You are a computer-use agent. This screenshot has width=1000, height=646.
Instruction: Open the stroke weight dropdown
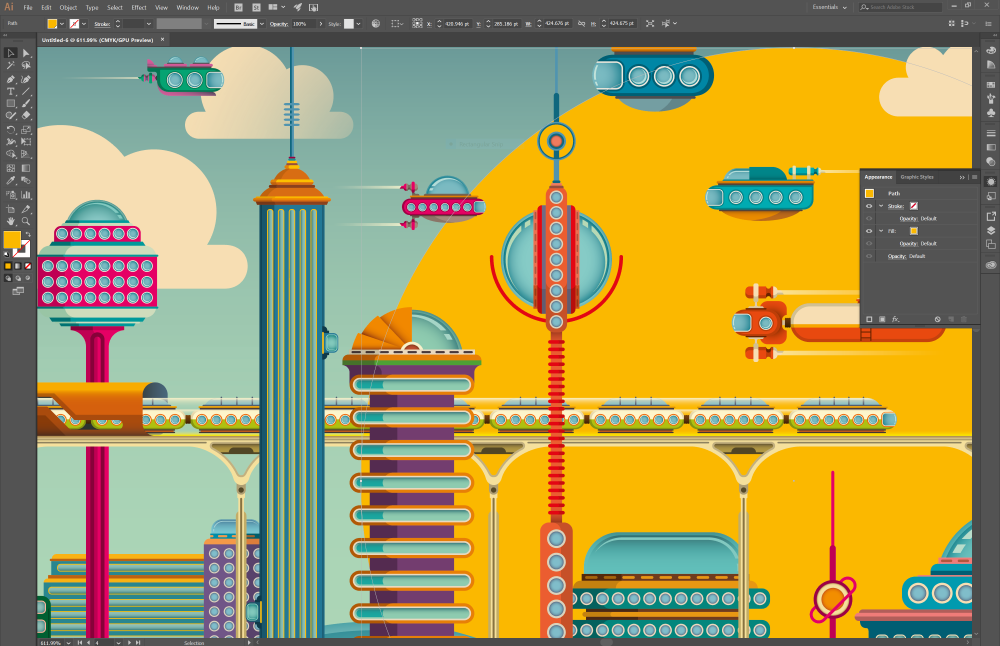149,24
